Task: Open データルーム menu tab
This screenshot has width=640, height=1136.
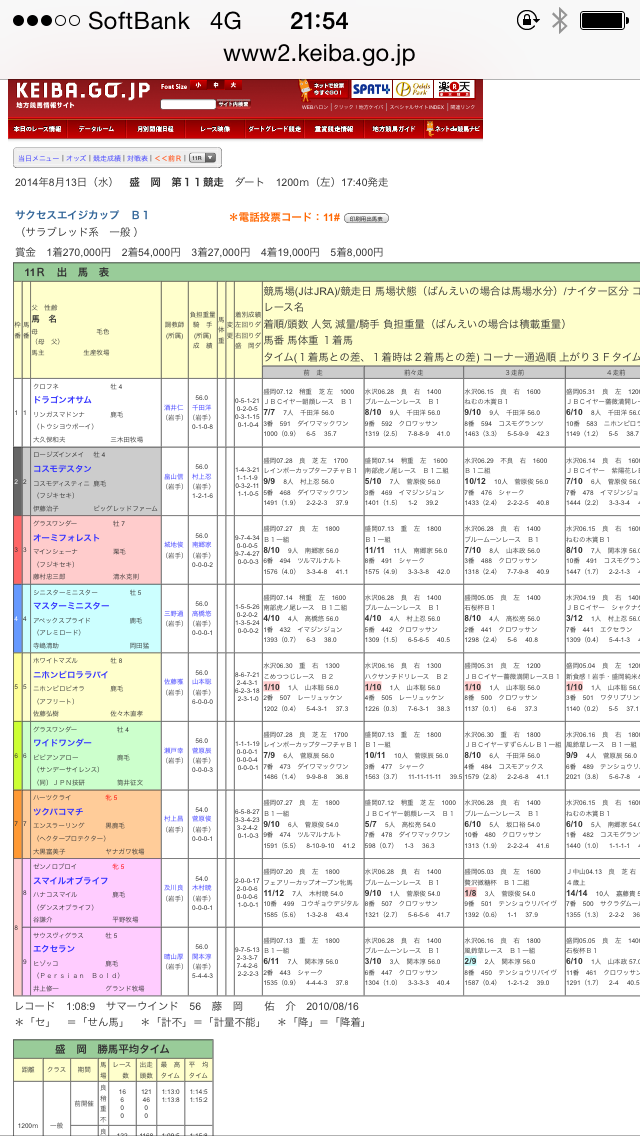Action: (x=97, y=129)
